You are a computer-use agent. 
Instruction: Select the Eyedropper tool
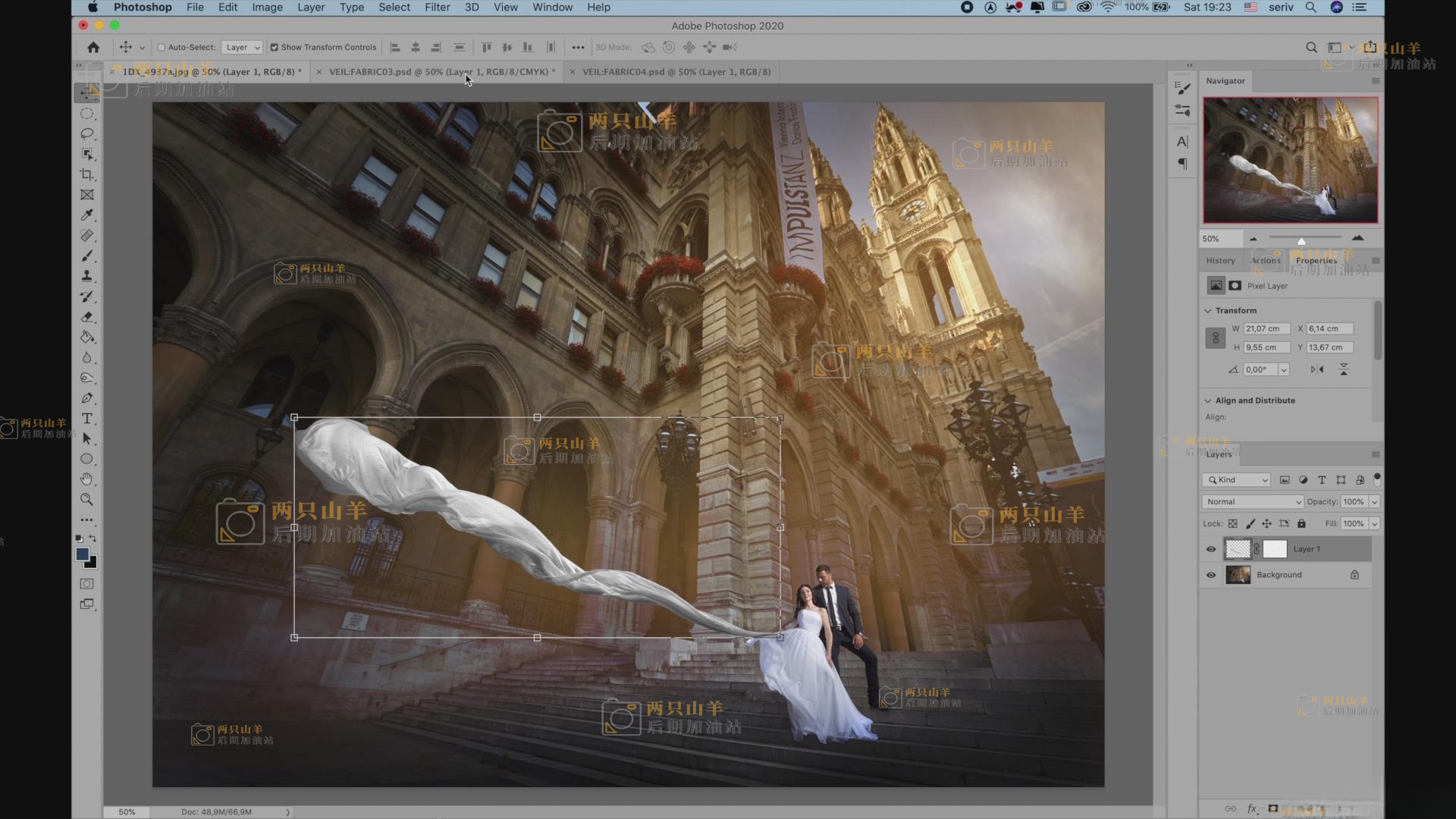[x=87, y=215]
